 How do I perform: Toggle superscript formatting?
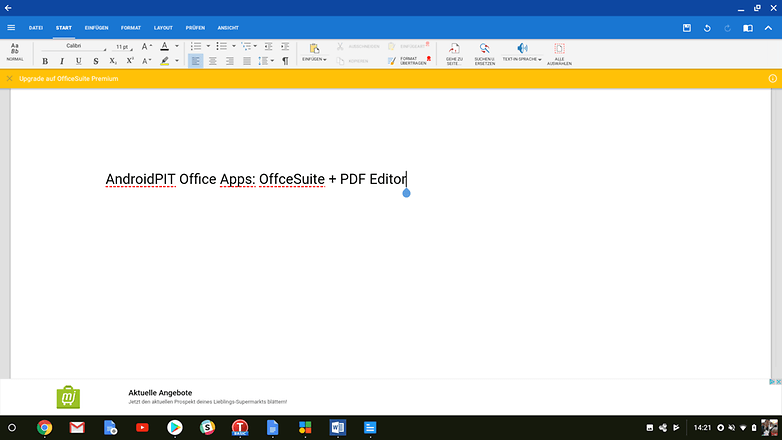click(130, 61)
